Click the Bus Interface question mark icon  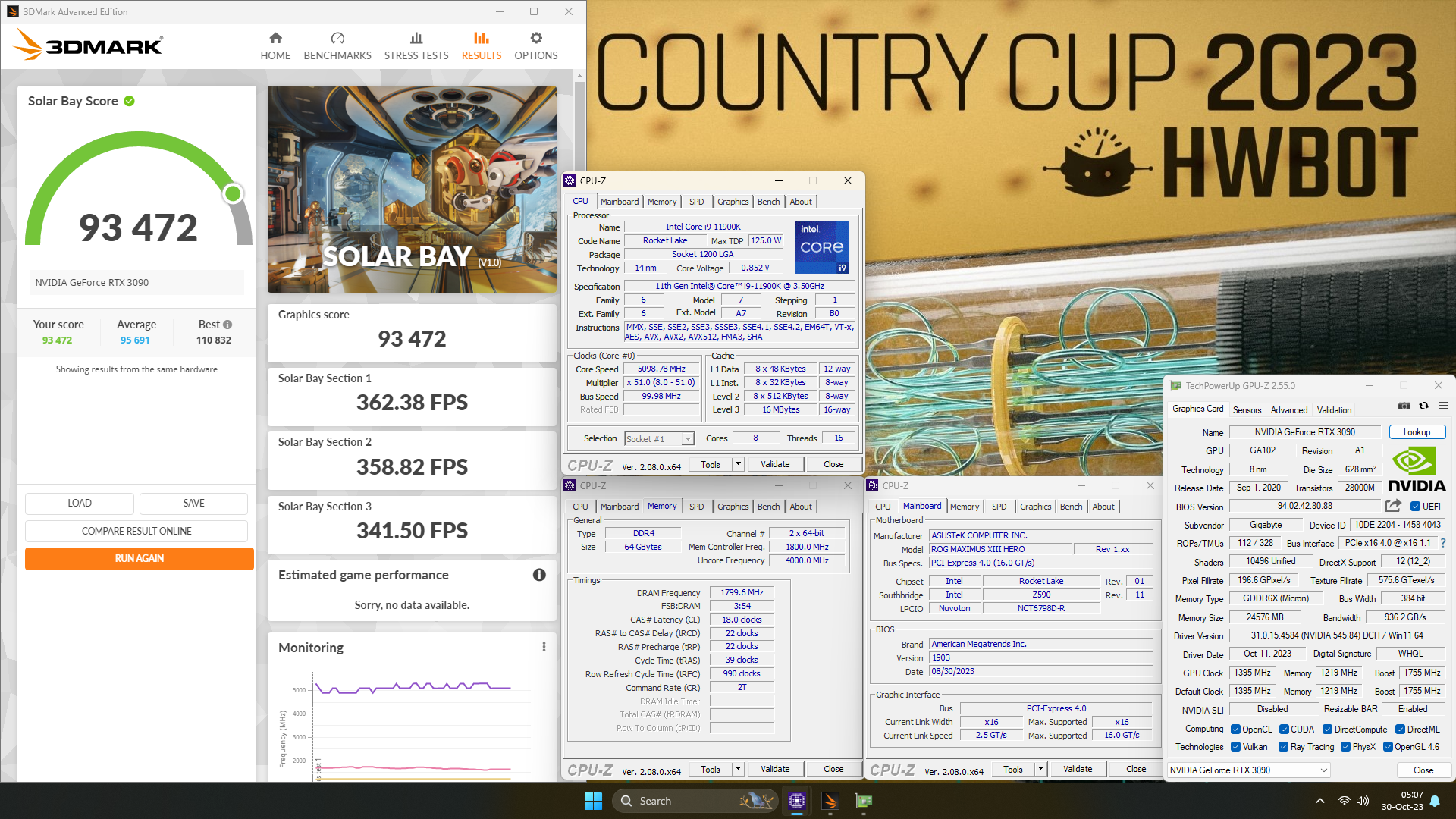click(1442, 543)
